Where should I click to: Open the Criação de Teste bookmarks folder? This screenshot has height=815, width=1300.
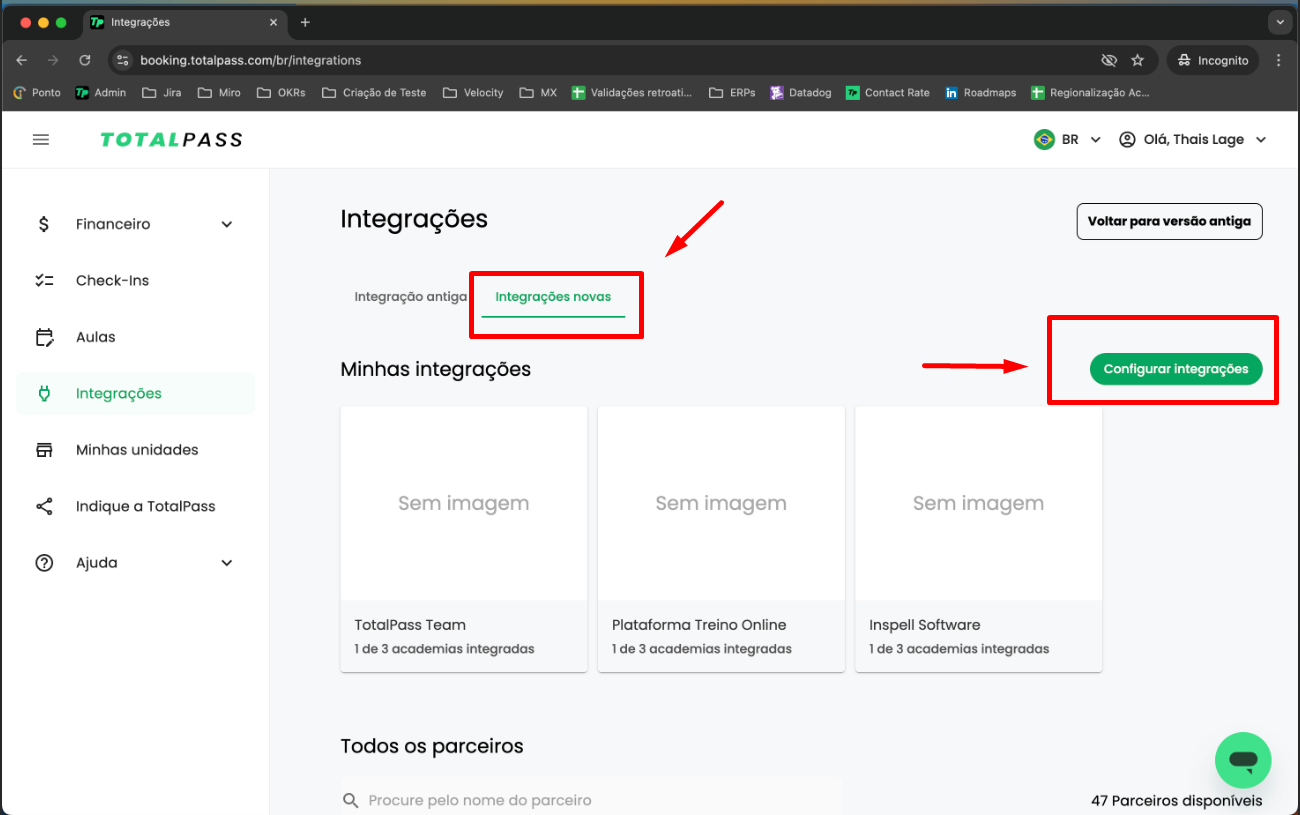(x=374, y=93)
